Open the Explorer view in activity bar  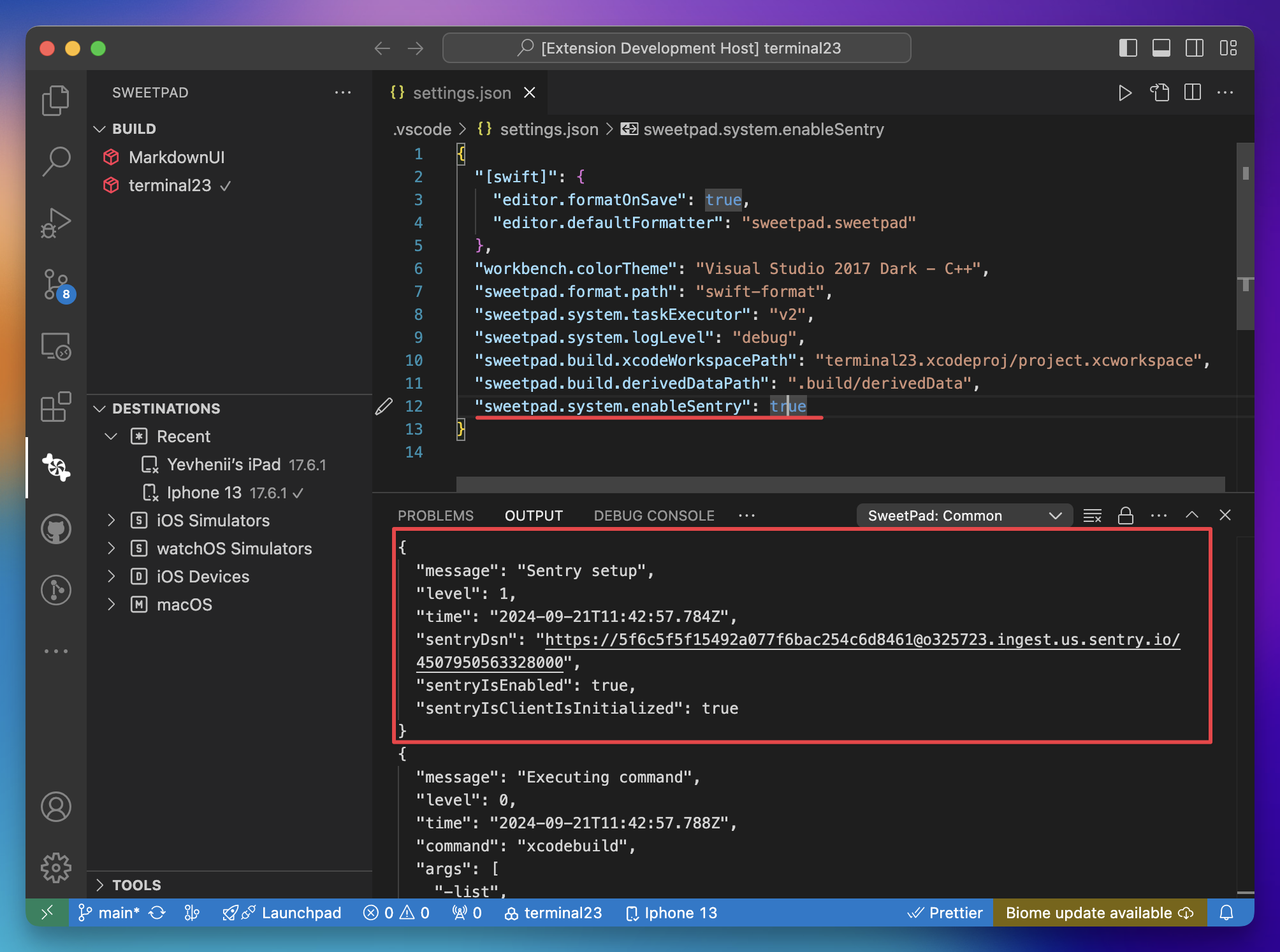(x=56, y=101)
